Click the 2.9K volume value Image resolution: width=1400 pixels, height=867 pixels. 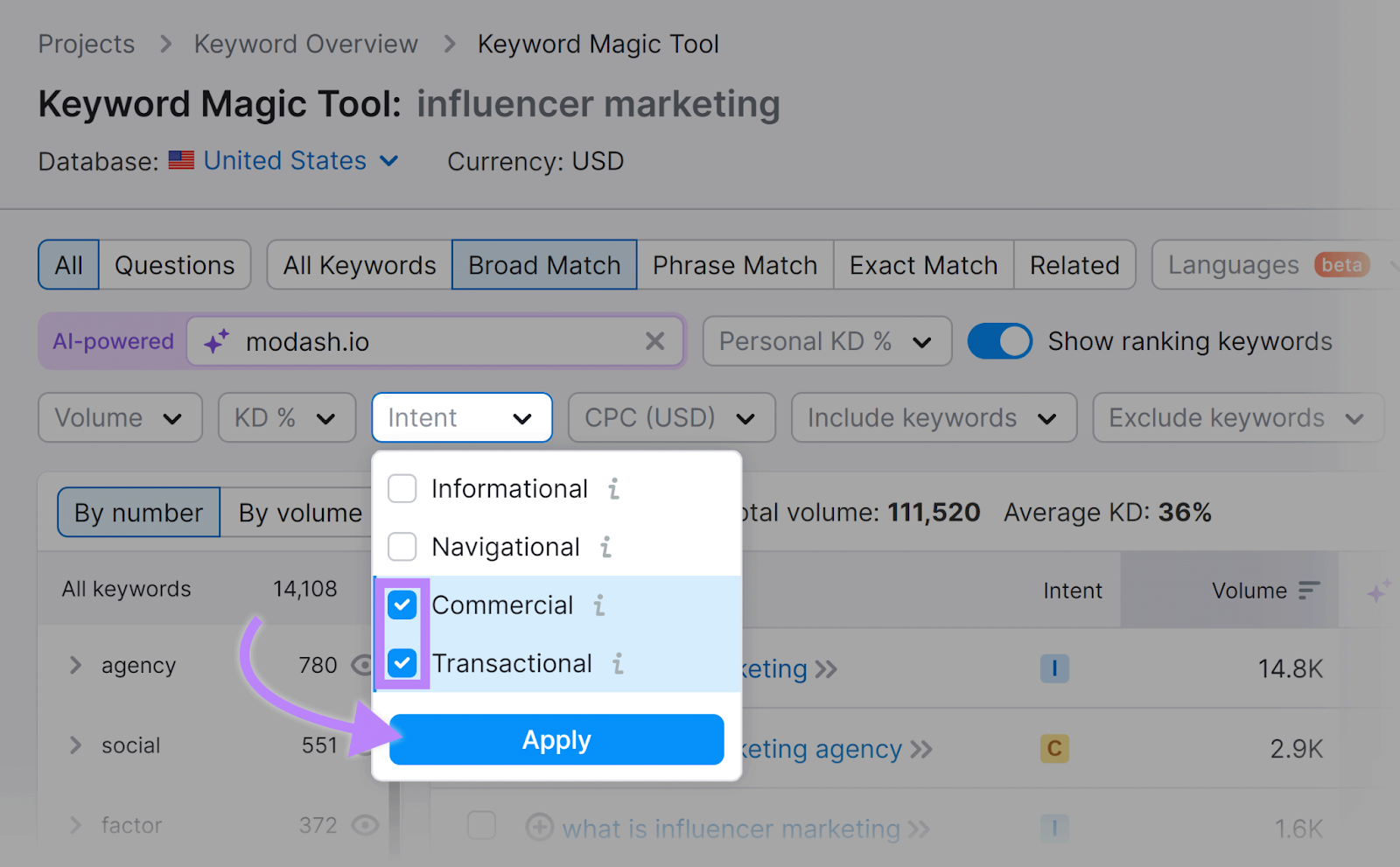pos(1297,749)
